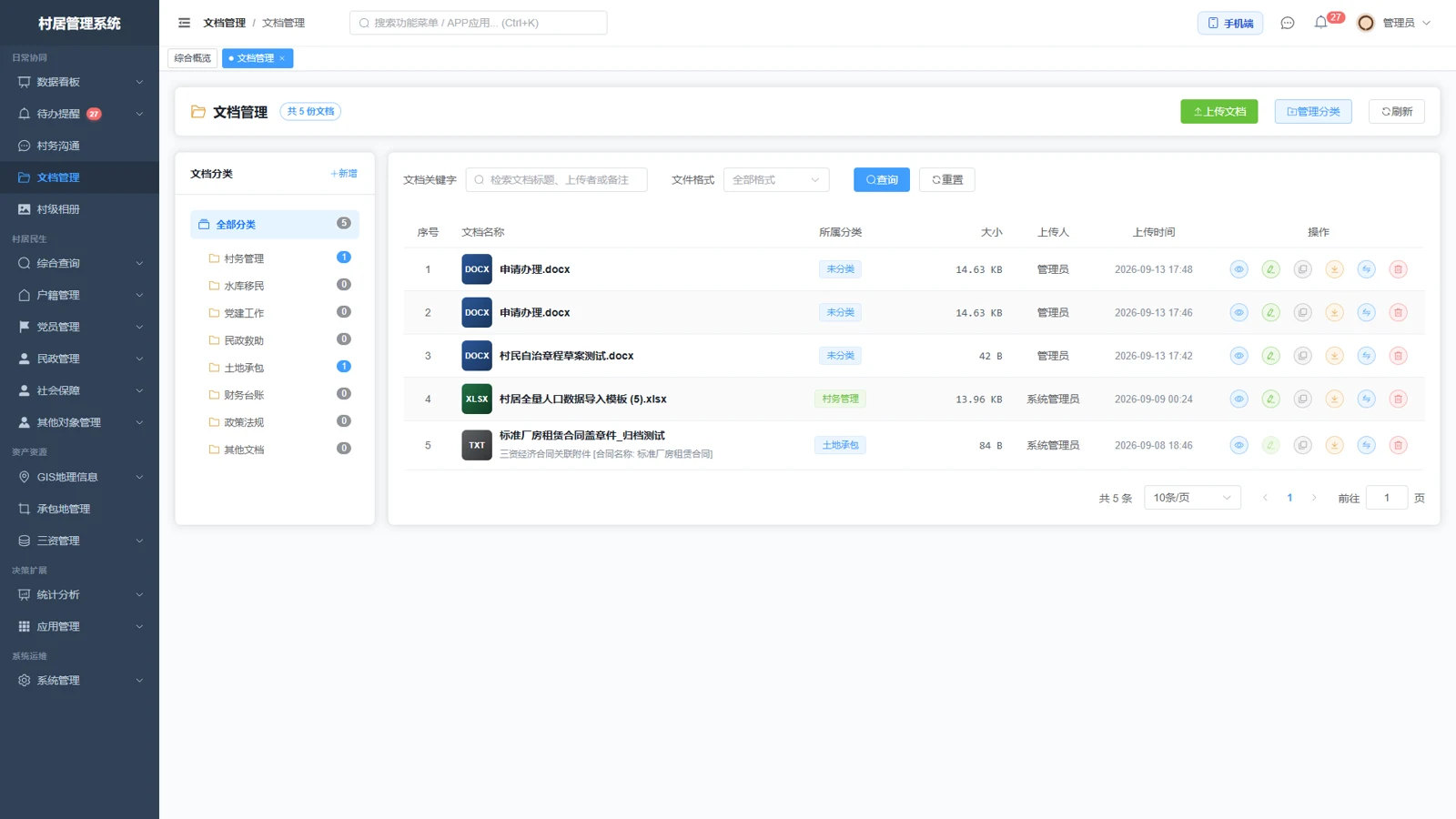Screen dimensions: 1456x819
Task: Transfer category of row 5 TXT document
Action: coord(1366,445)
